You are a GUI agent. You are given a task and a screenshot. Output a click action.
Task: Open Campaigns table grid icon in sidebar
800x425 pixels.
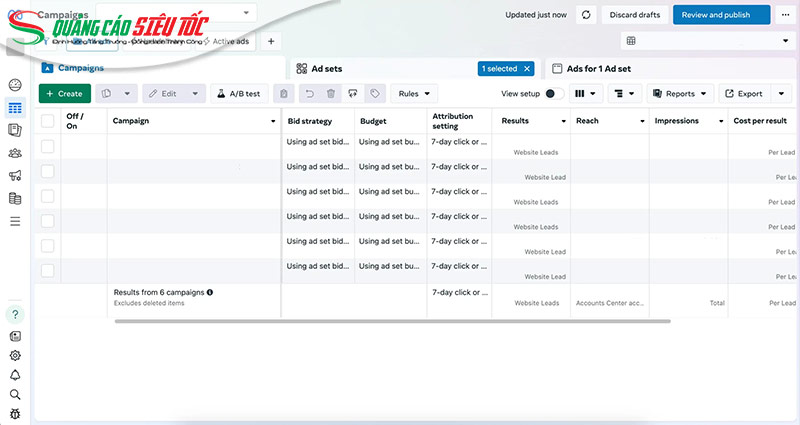pyautogui.click(x=15, y=108)
